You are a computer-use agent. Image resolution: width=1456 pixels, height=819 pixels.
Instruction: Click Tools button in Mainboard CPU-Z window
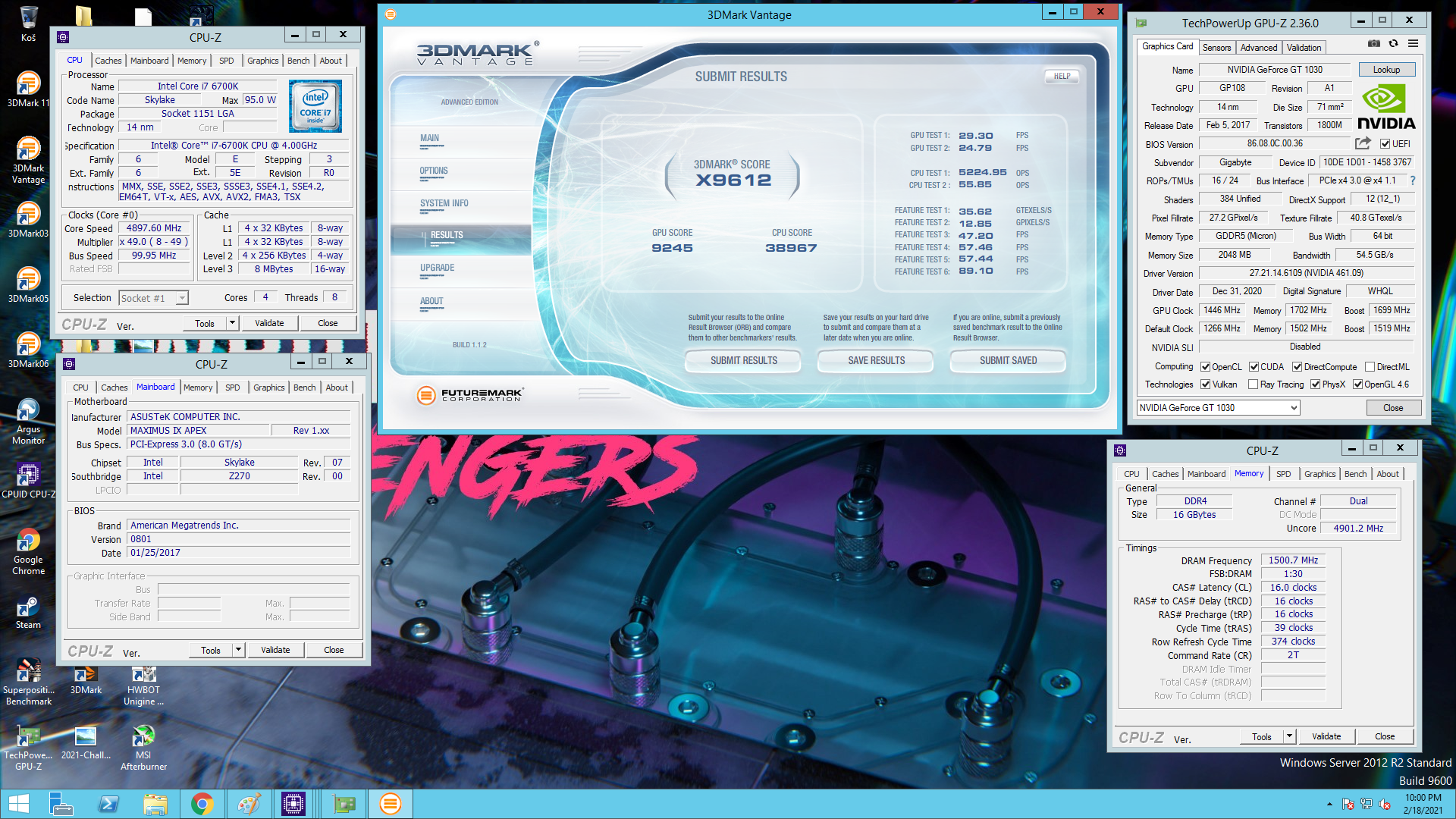[x=210, y=650]
